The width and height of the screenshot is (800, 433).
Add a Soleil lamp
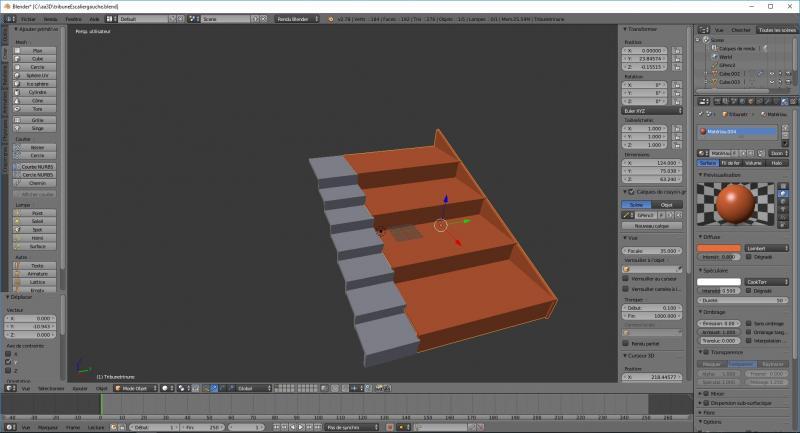coord(38,221)
